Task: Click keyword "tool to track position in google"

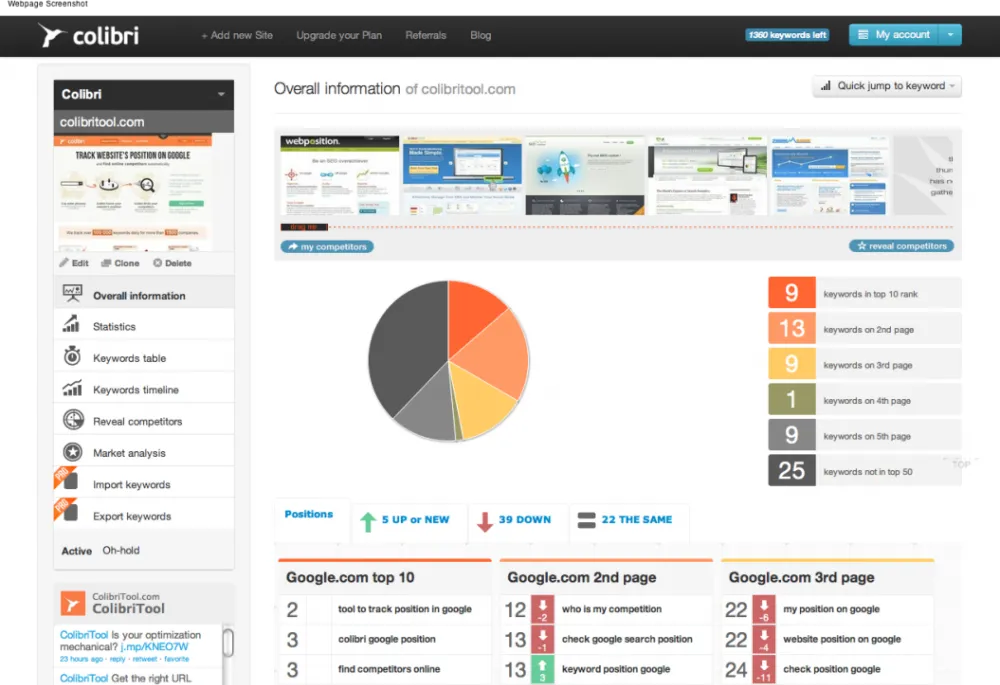Action: point(404,609)
